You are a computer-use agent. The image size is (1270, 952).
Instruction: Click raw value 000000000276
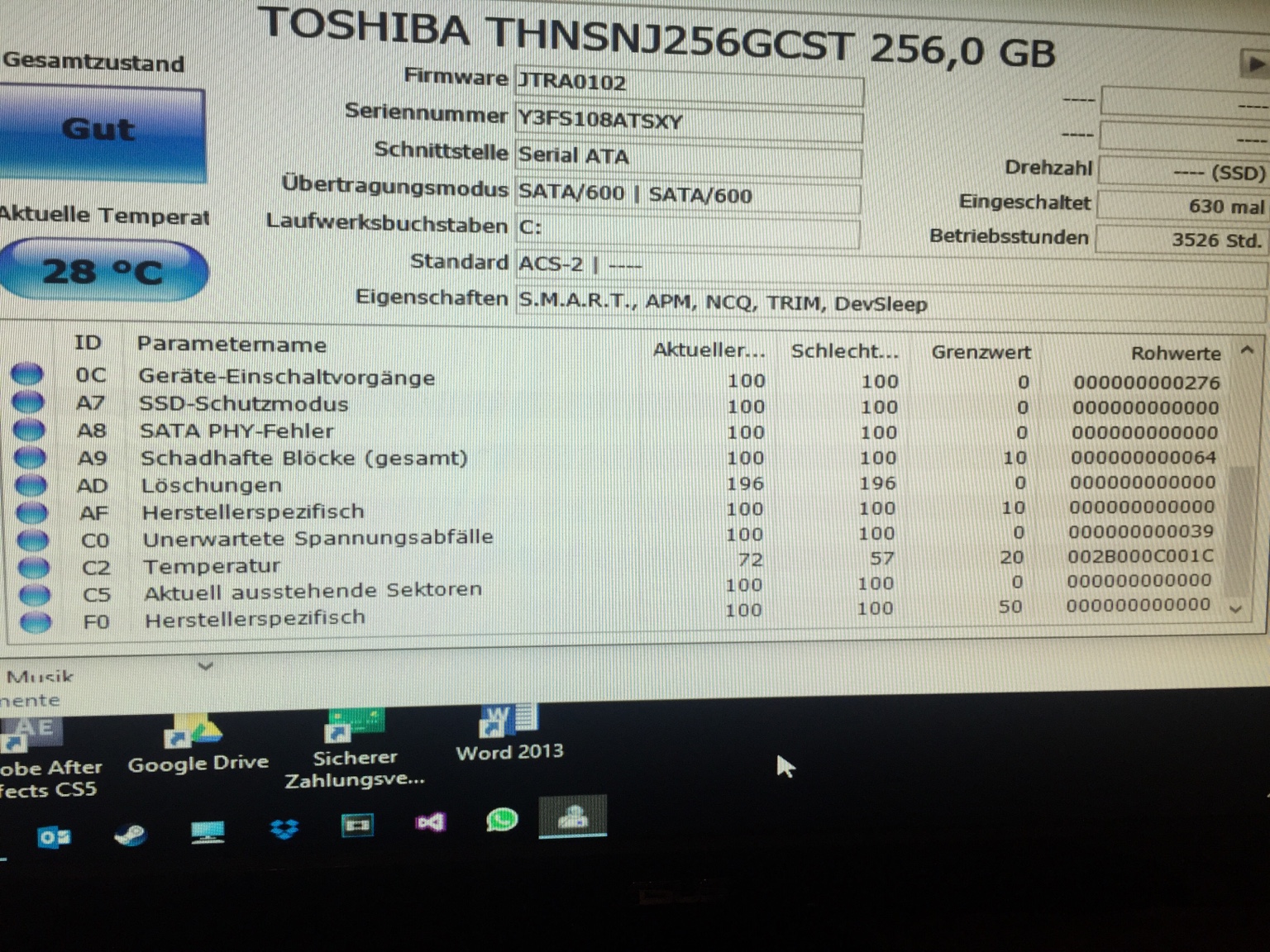[1147, 383]
